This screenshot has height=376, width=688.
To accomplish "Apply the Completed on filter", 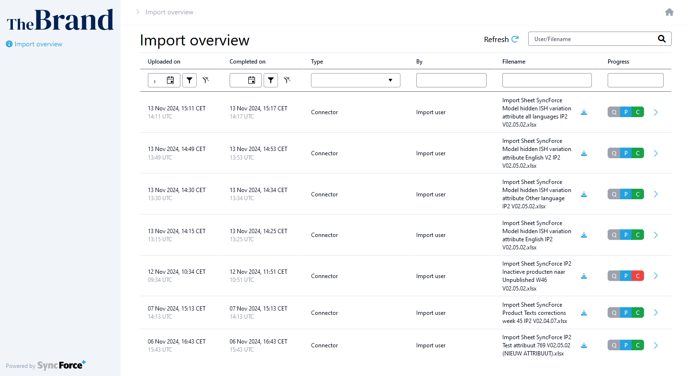I will (271, 80).
